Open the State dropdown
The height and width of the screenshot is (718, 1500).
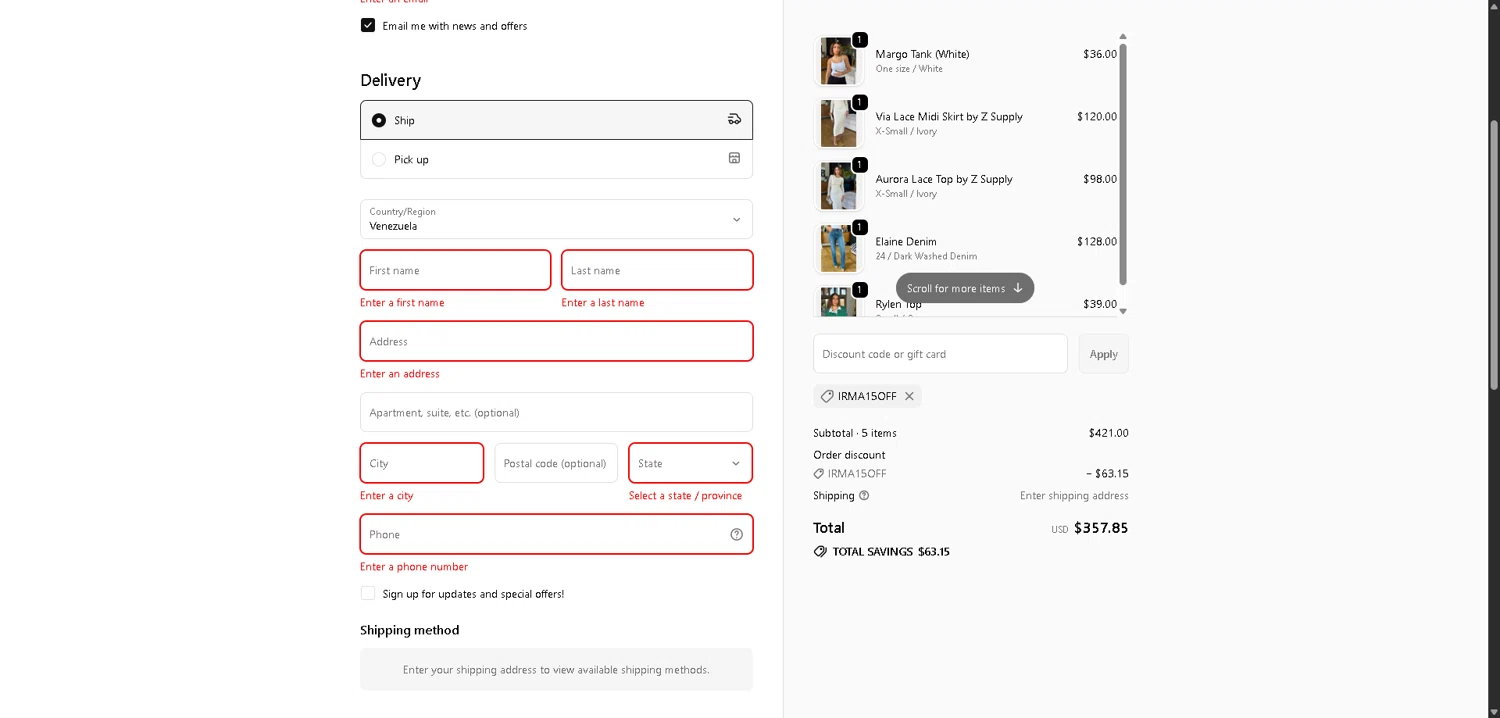690,463
